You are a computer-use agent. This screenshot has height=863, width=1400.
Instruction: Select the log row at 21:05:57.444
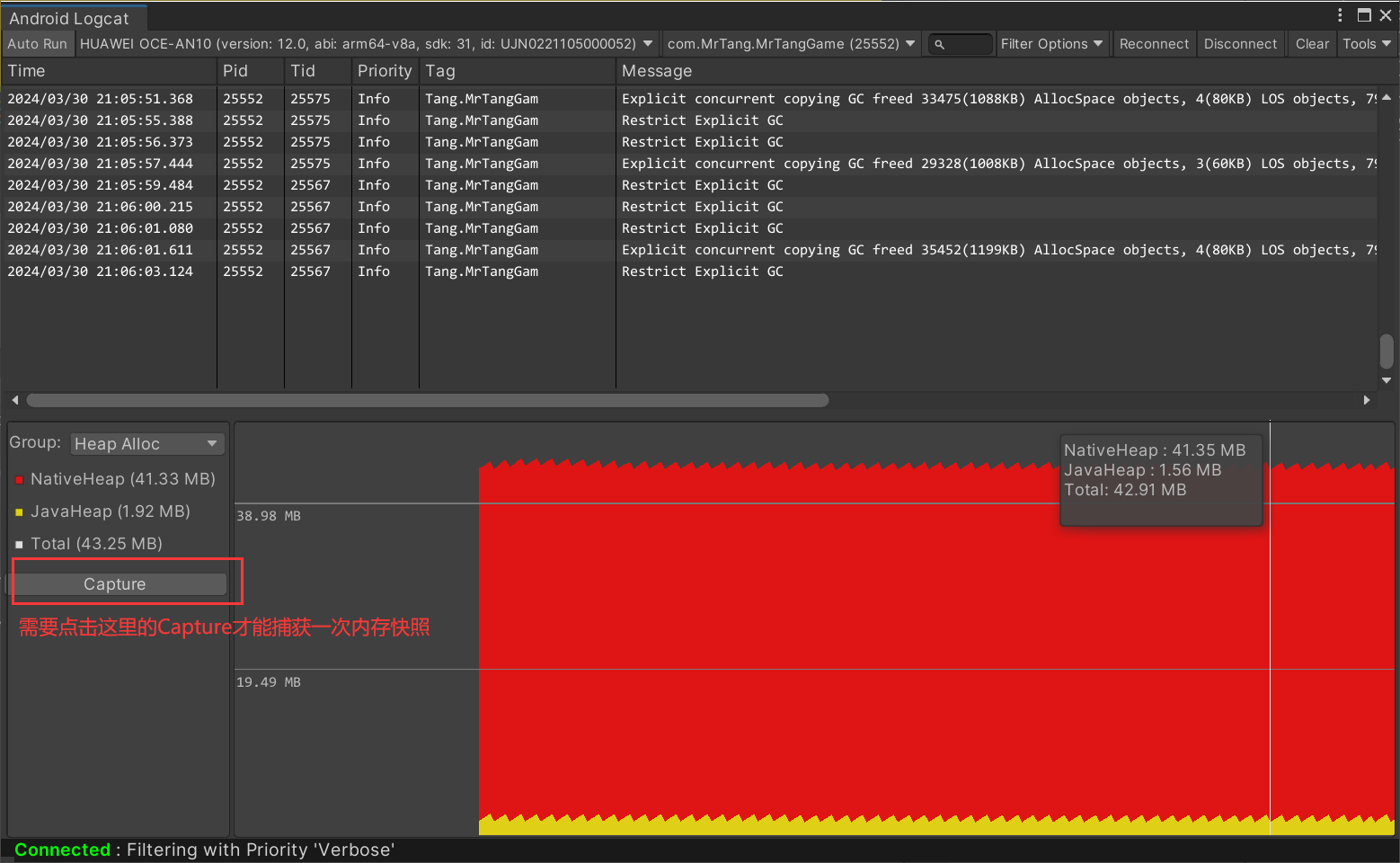tap(689, 164)
